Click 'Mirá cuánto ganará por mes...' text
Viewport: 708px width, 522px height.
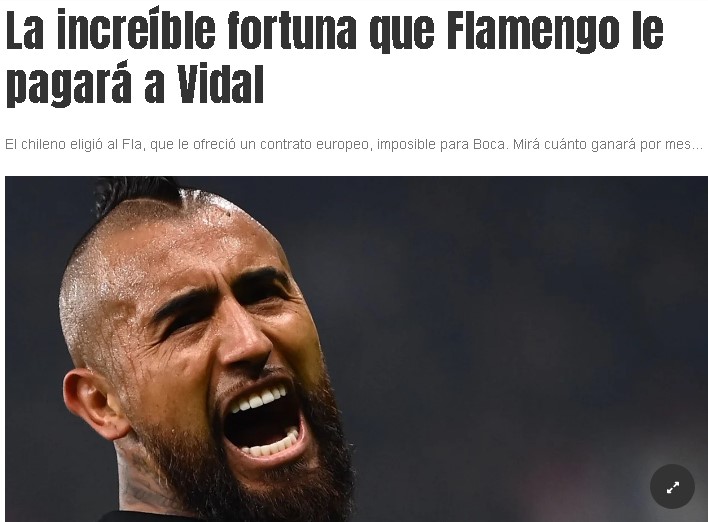pos(608,144)
